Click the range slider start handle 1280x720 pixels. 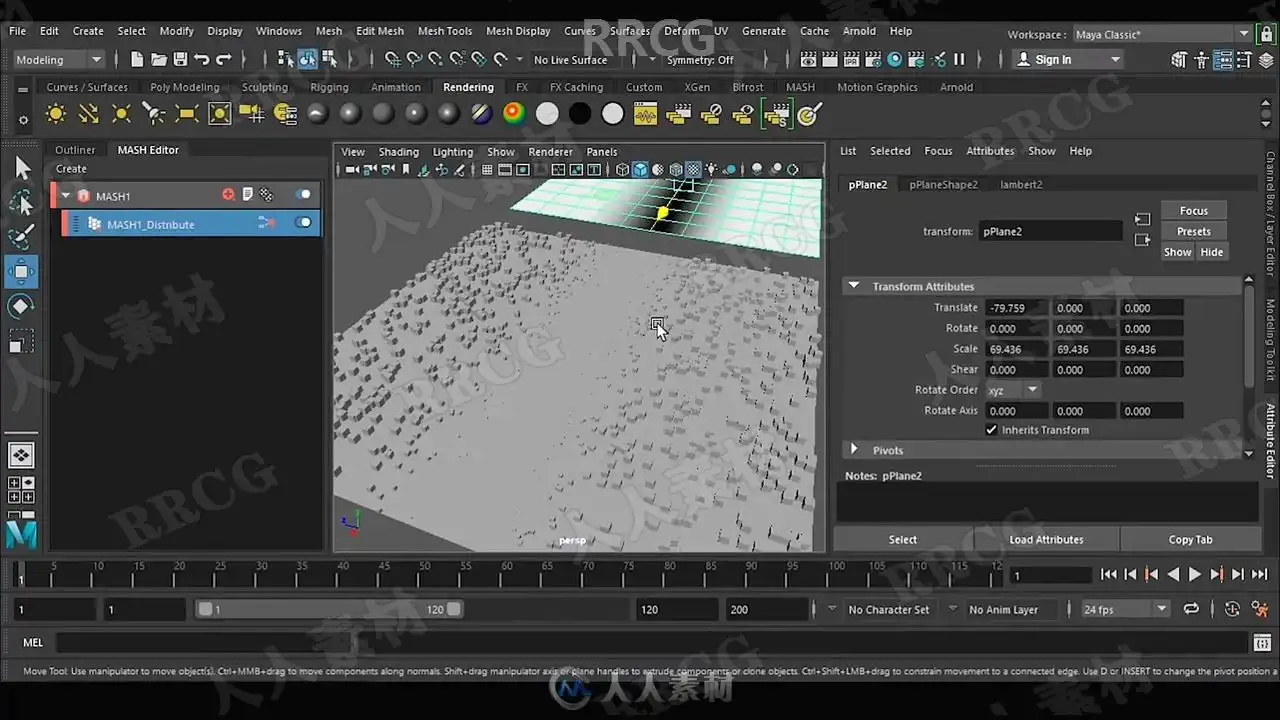pos(205,609)
